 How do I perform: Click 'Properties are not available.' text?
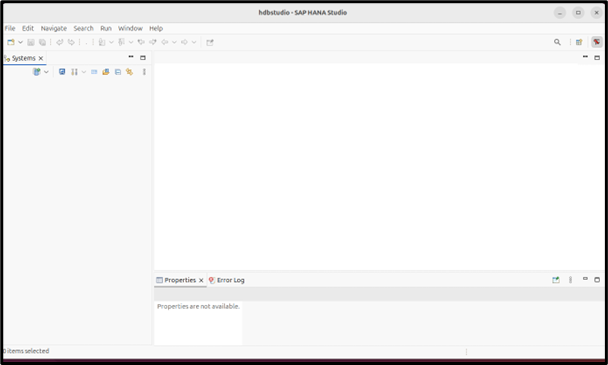[x=198, y=306]
